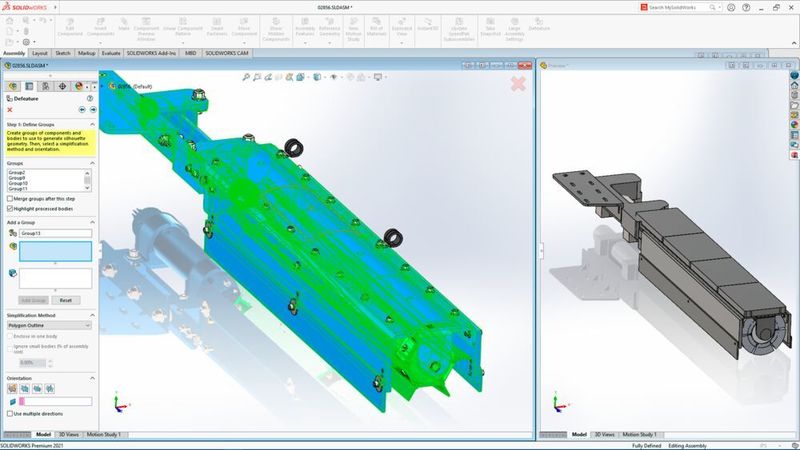The width and height of the screenshot is (800, 450).
Task: Cancel Defeature with the red X
Action: tap(10, 110)
